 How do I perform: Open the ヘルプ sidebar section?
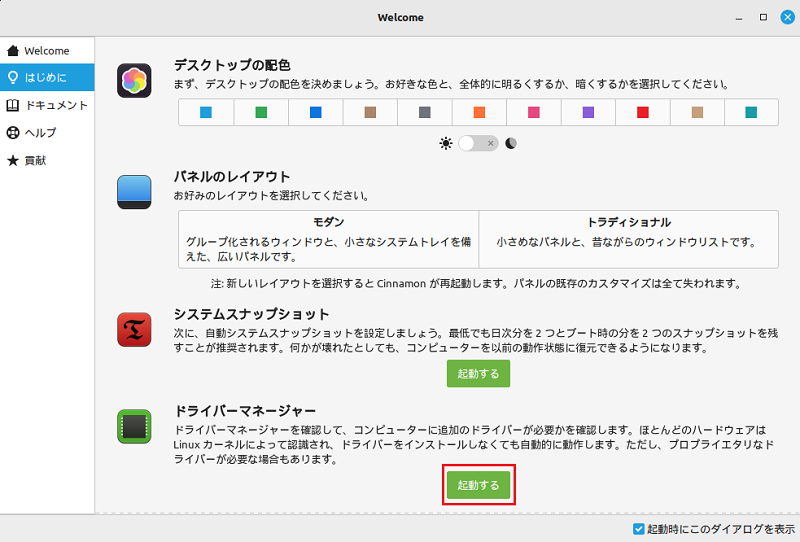[x=47, y=133]
